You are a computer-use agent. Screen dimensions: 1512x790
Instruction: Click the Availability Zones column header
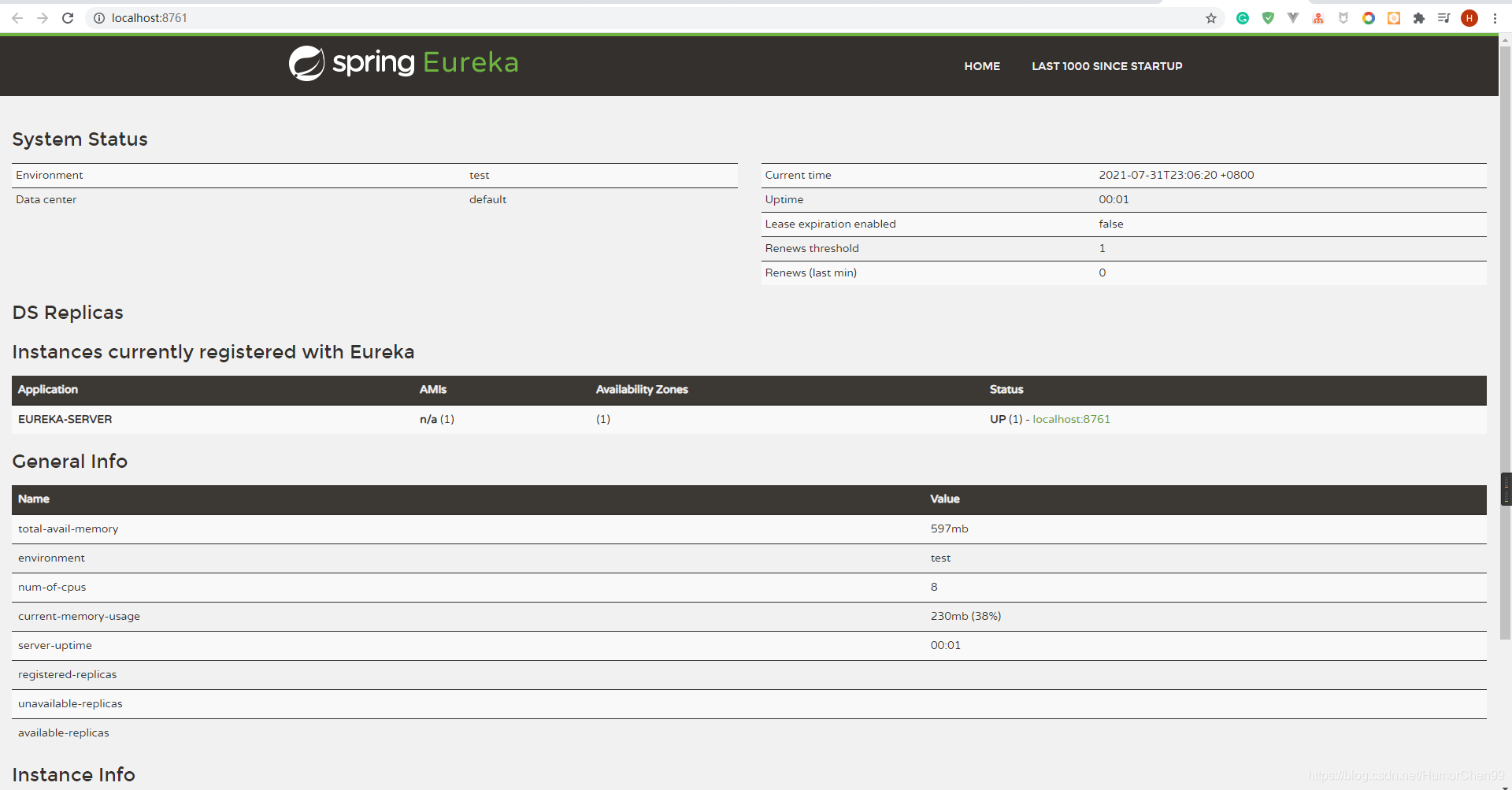point(642,389)
